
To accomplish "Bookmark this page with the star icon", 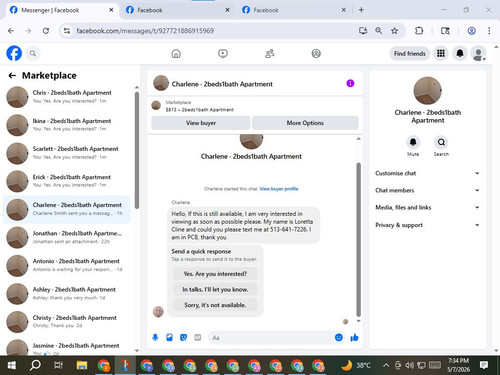I will [x=394, y=31].
